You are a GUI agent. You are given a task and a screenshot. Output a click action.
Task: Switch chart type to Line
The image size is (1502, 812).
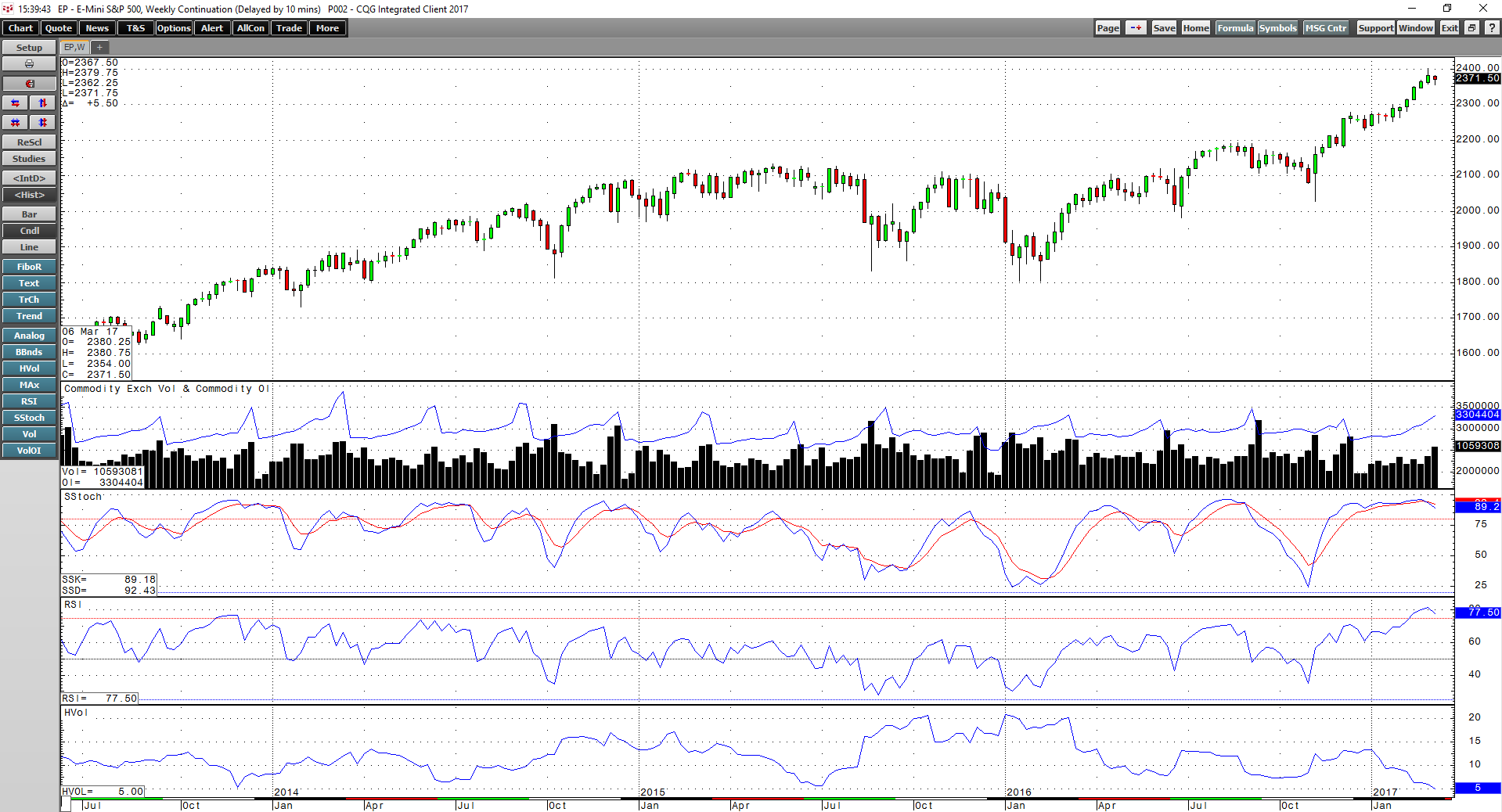tap(29, 247)
